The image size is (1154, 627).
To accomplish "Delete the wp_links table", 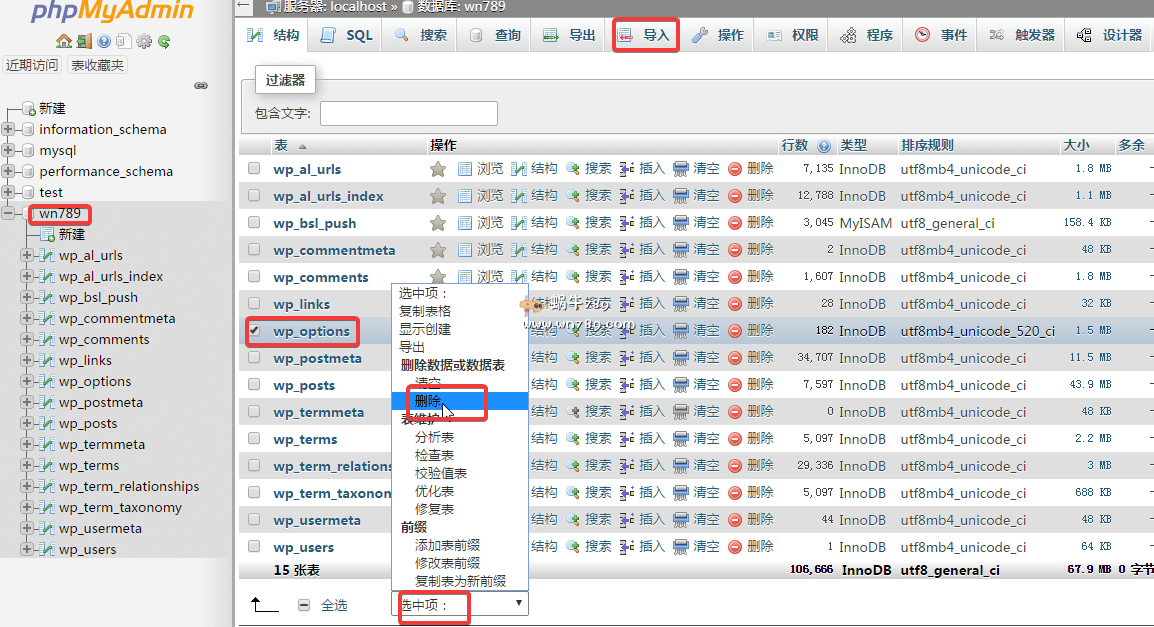I will (x=760, y=303).
